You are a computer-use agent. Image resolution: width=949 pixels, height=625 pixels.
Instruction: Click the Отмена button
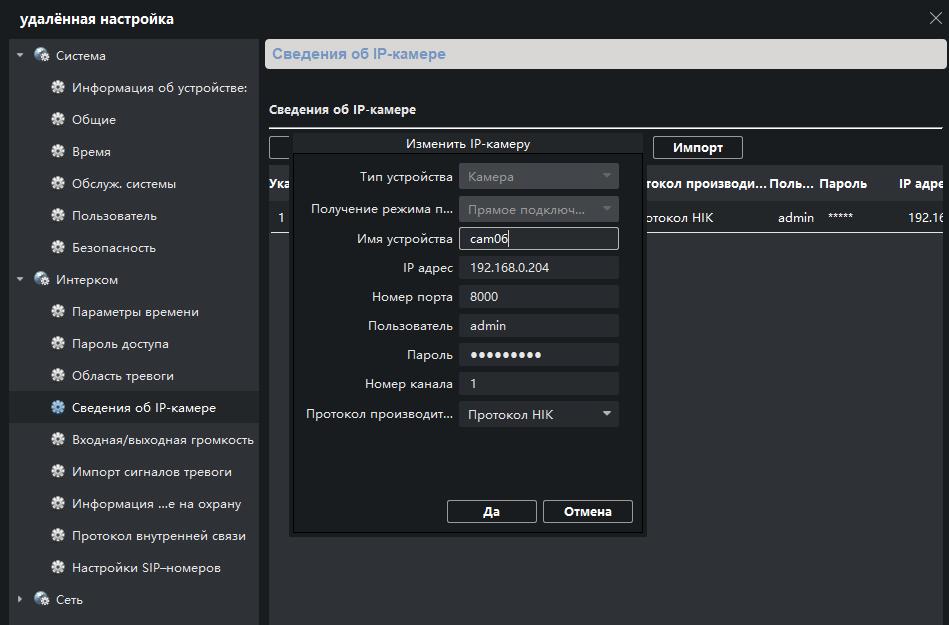point(587,511)
